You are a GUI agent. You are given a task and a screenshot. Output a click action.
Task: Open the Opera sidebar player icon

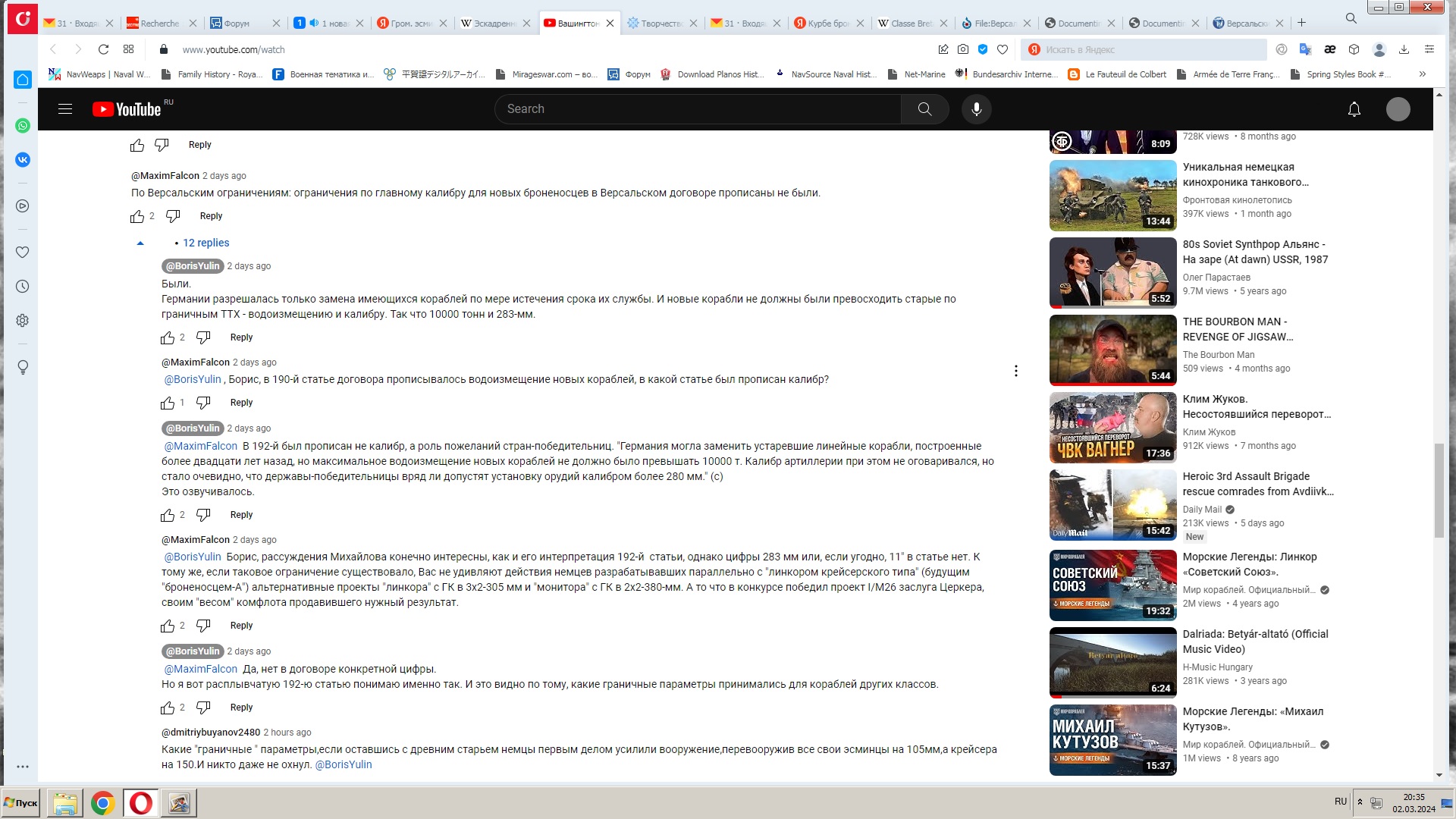(x=23, y=206)
